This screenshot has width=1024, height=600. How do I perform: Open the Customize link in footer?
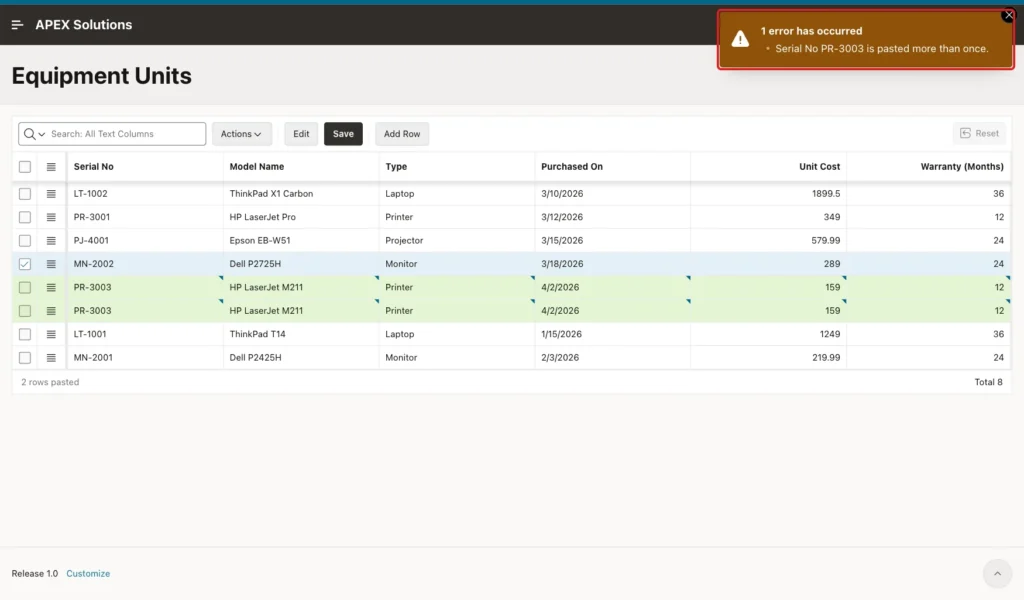88,573
